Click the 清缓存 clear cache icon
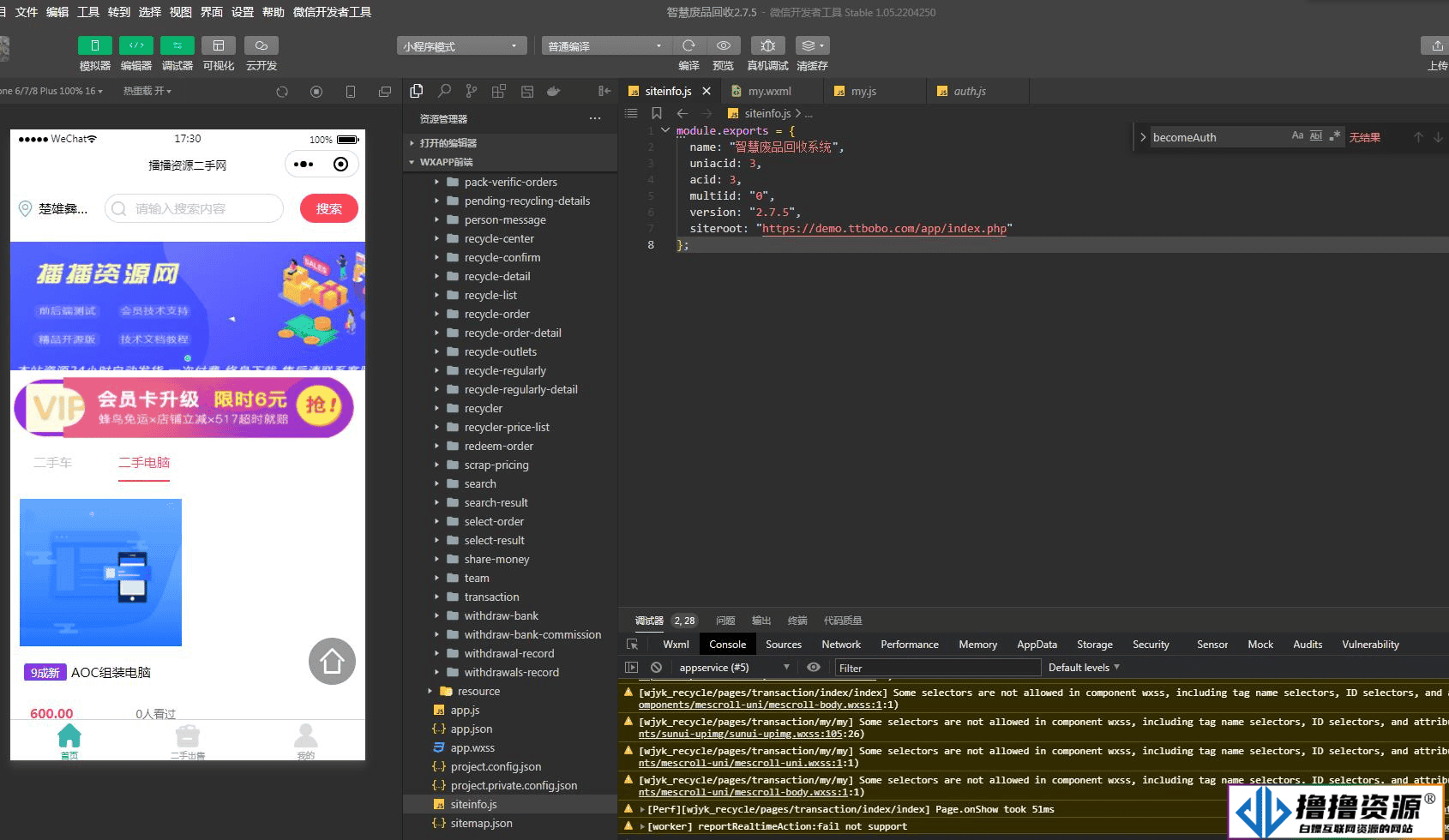The width and height of the screenshot is (1449, 840). click(812, 45)
